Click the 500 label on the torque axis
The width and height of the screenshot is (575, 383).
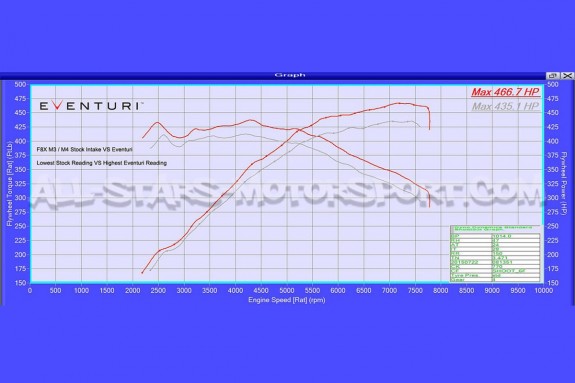point(20,84)
